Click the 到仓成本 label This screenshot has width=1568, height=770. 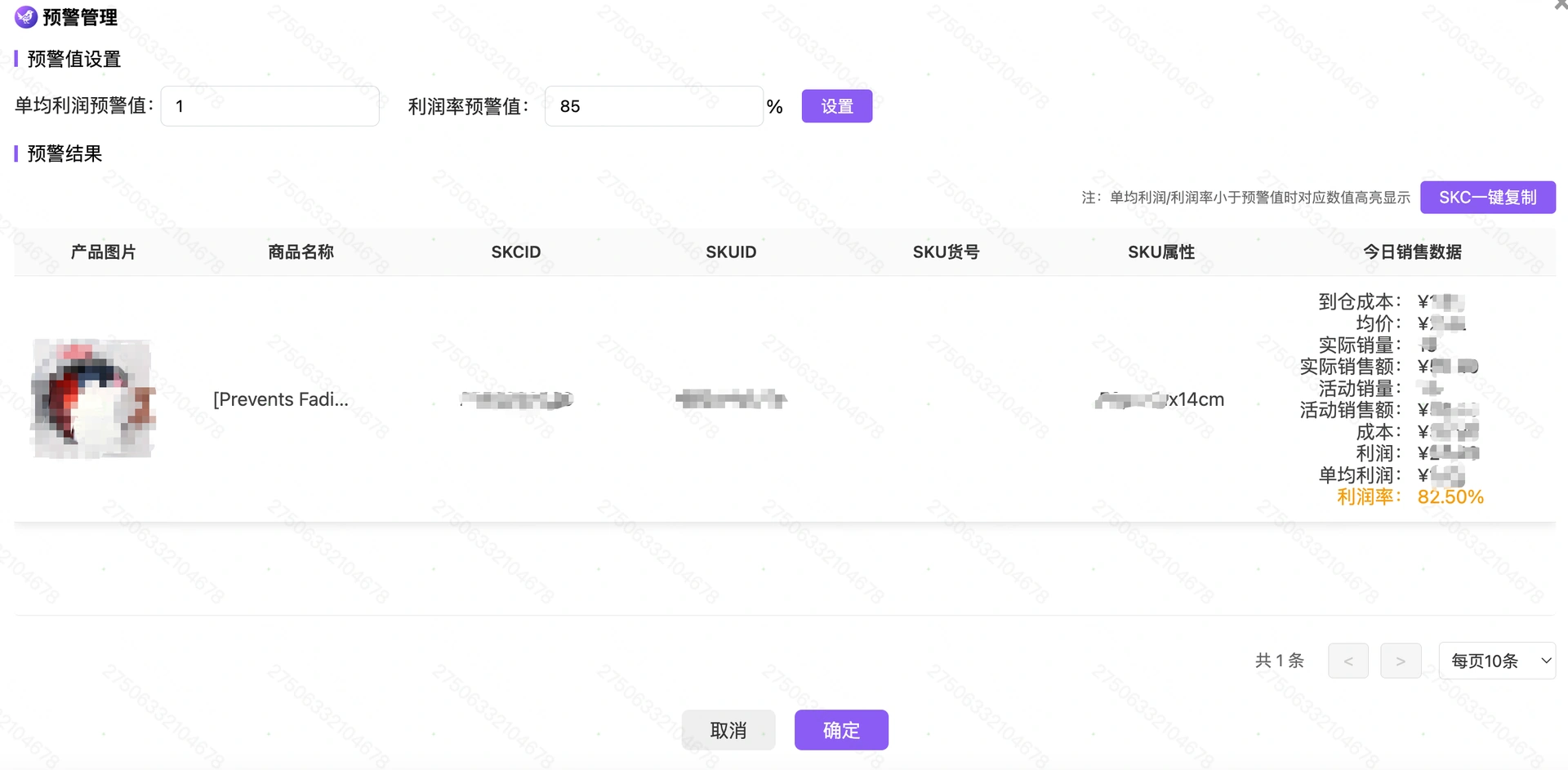point(1359,301)
